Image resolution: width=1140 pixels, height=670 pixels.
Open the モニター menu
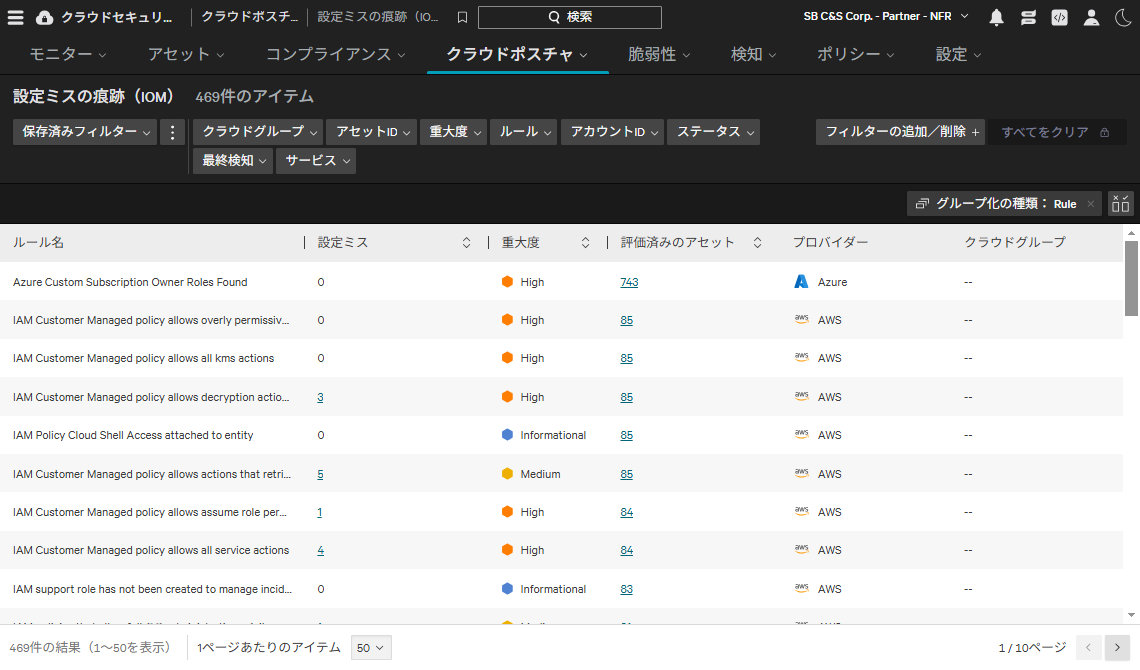pos(68,55)
